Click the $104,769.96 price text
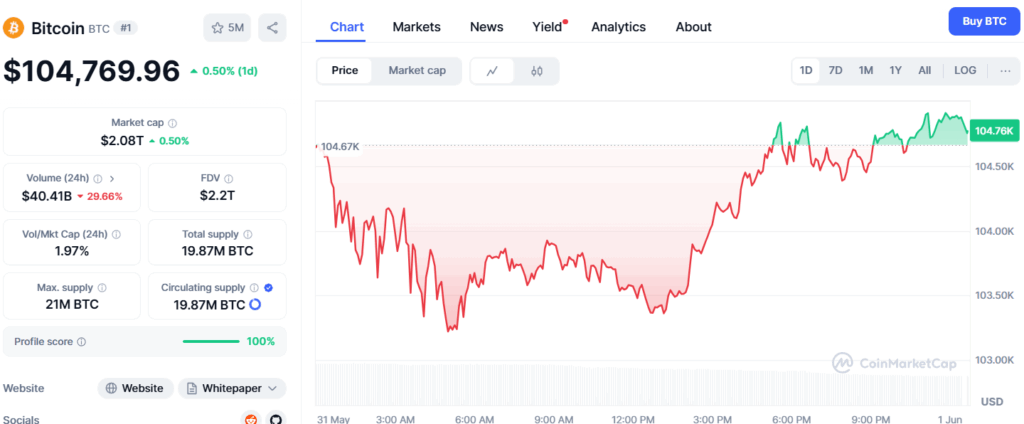Image resolution: width=1024 pixels, height=424 pixels. click(91, 71)
